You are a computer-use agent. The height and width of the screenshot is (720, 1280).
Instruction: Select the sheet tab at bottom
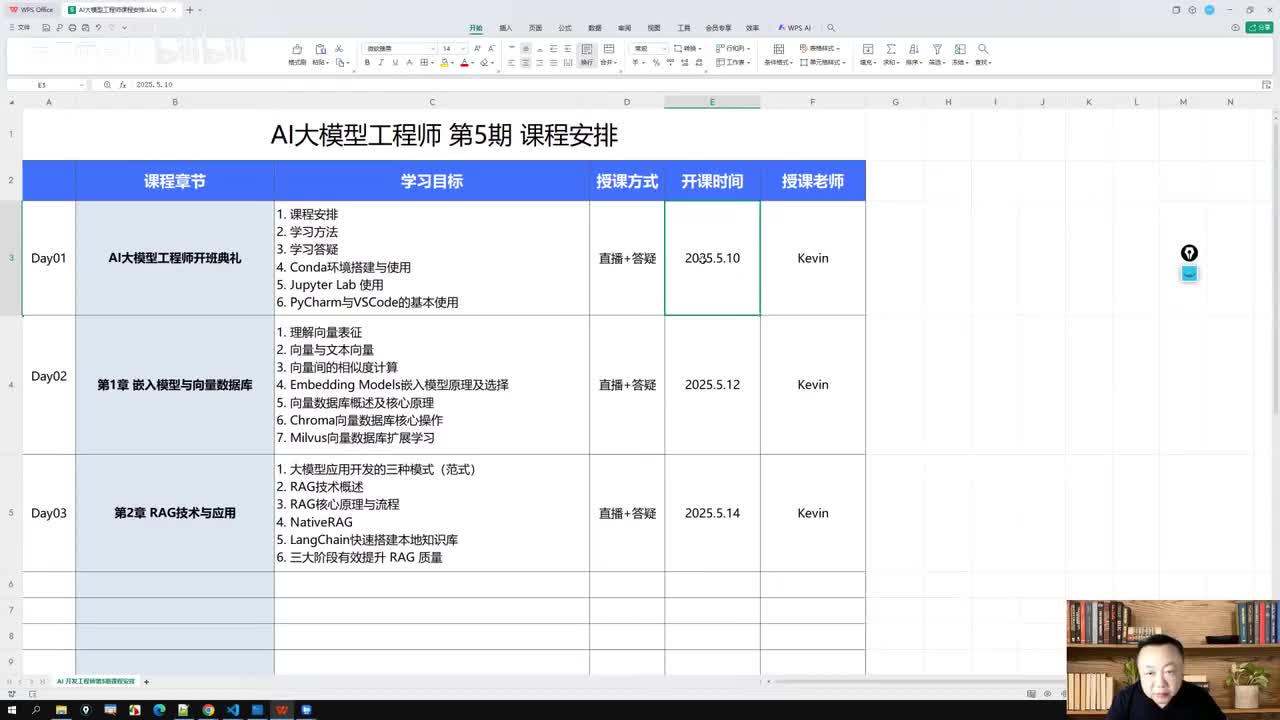[95, 681]
